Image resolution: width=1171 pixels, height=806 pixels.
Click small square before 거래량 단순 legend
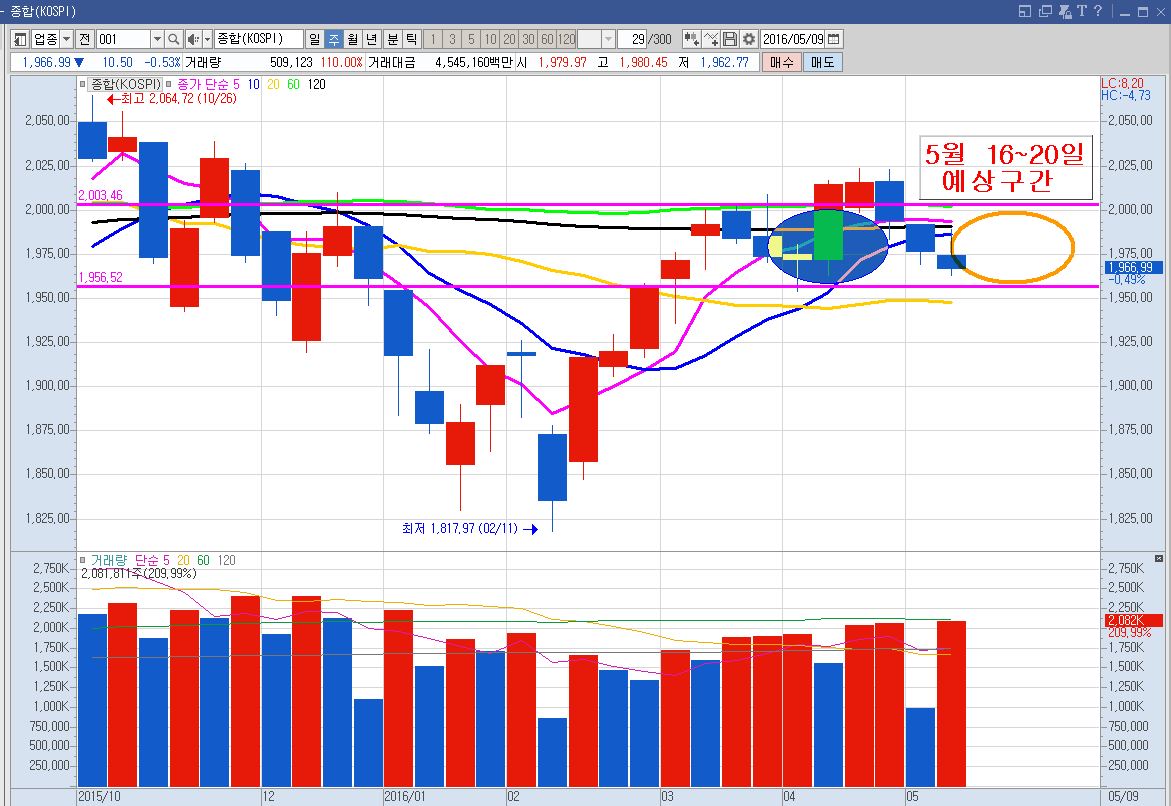tap(83, 560)
